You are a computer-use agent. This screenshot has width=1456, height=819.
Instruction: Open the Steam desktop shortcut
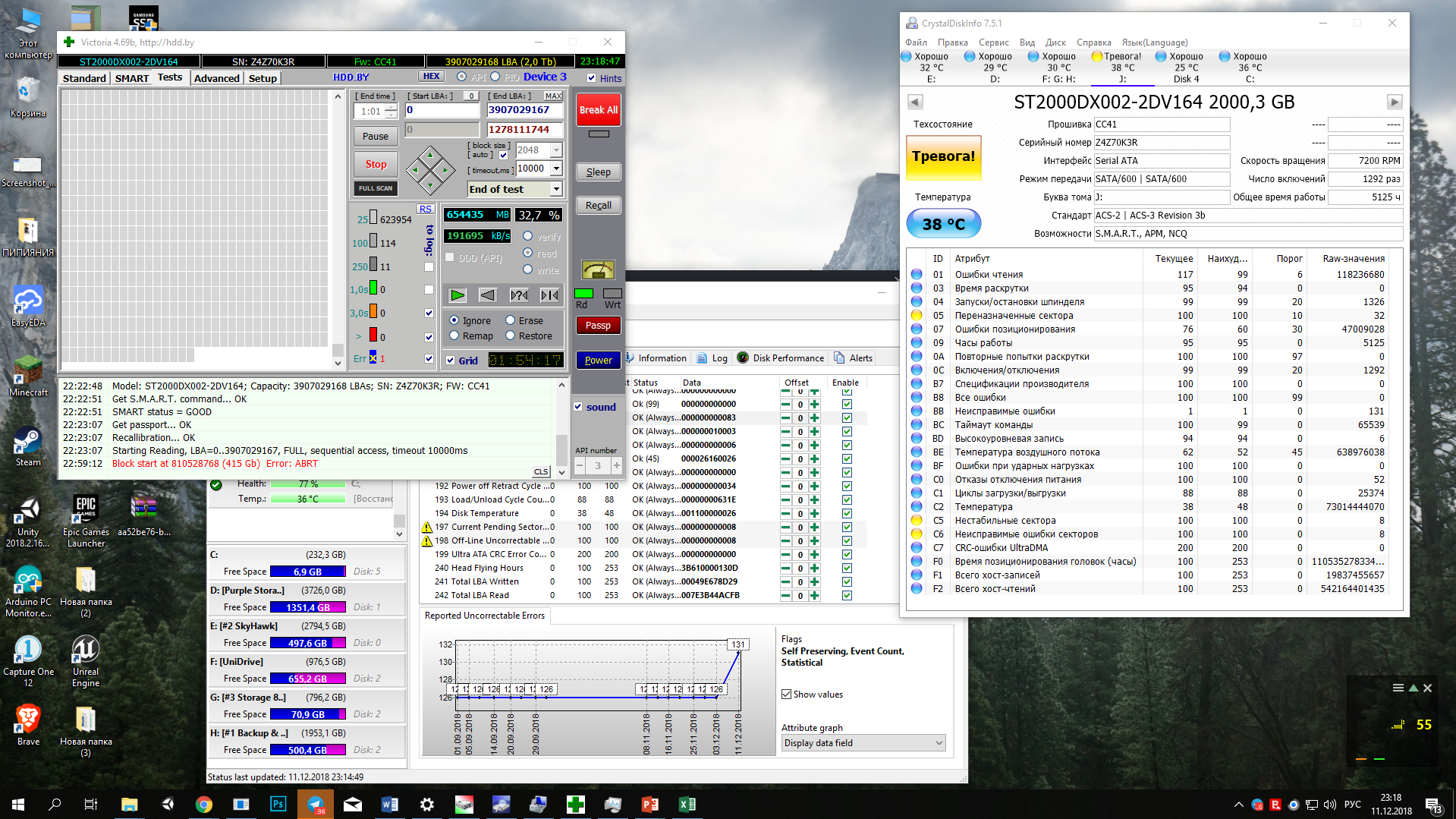[28, 446]
